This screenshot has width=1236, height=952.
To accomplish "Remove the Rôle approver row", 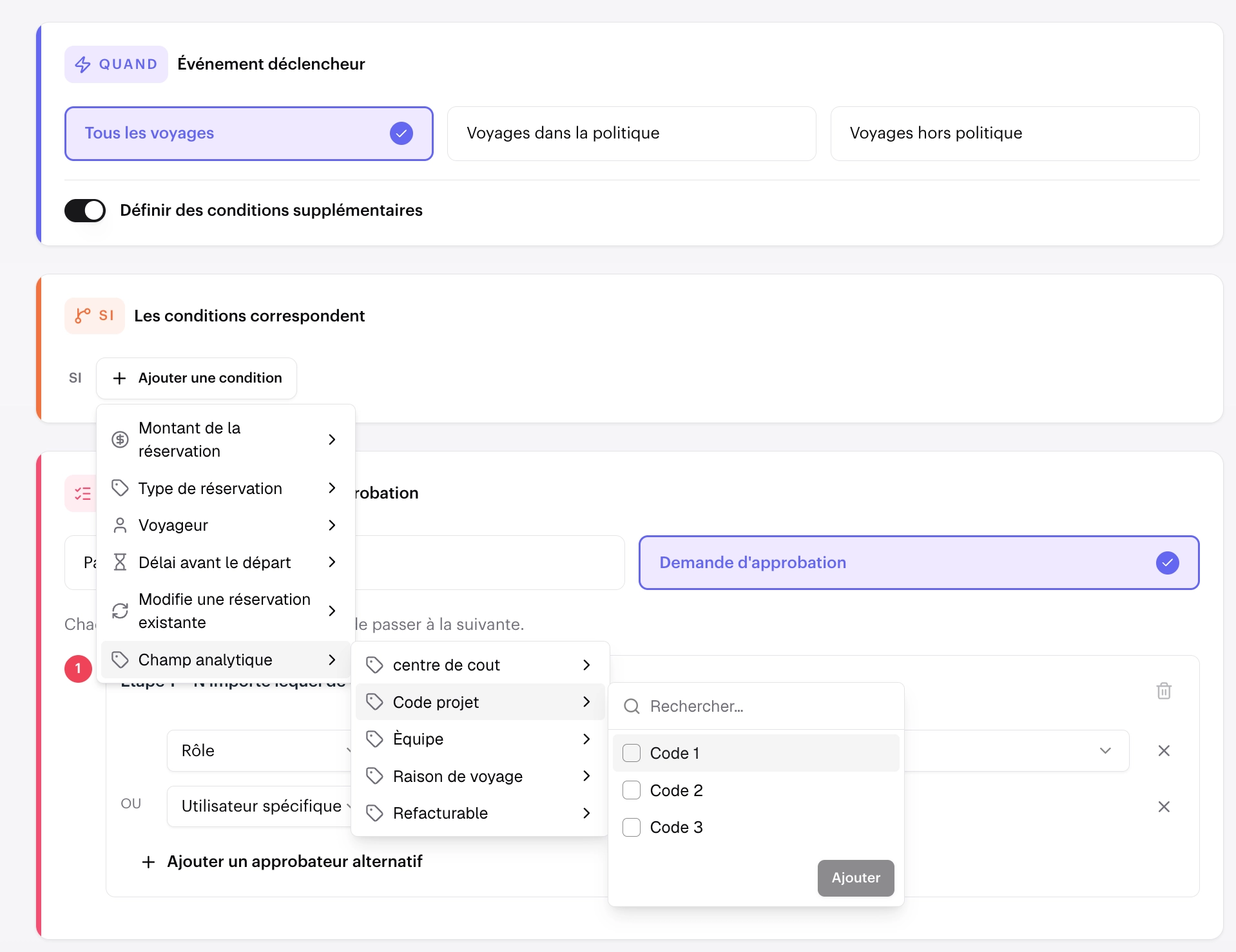I will click(1164, 751).
